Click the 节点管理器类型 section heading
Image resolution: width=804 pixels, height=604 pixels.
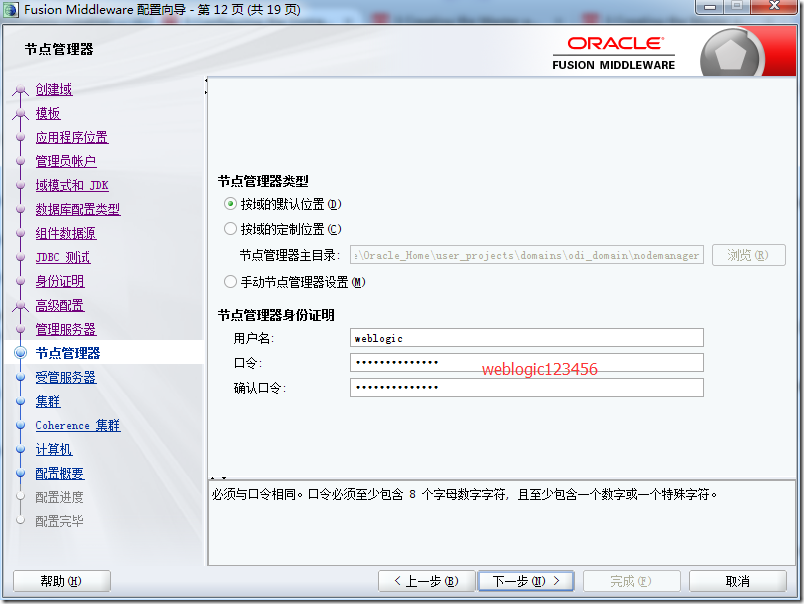263,181
